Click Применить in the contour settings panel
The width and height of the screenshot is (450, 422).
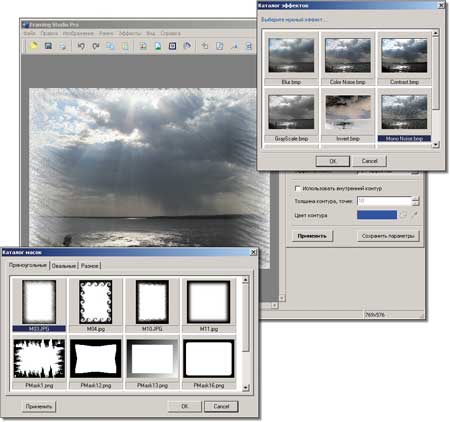point(312,236)
